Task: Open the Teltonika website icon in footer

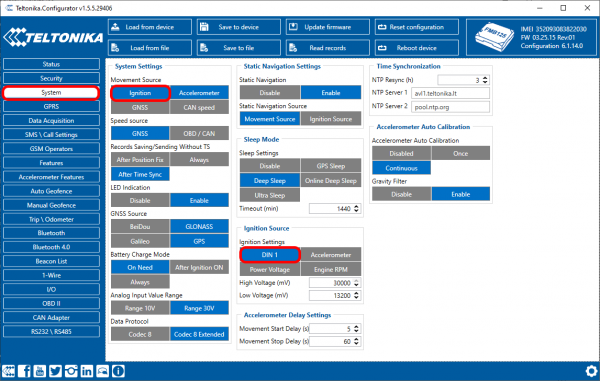Action: coord(8,371)
